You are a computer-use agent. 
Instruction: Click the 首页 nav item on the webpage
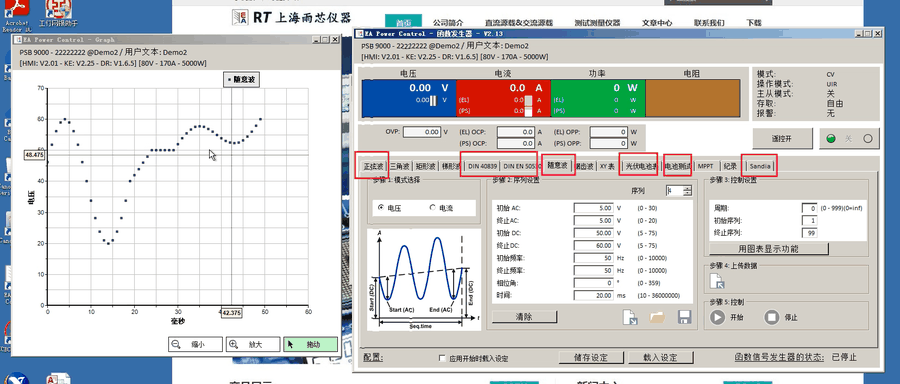[x=404, y=23]
